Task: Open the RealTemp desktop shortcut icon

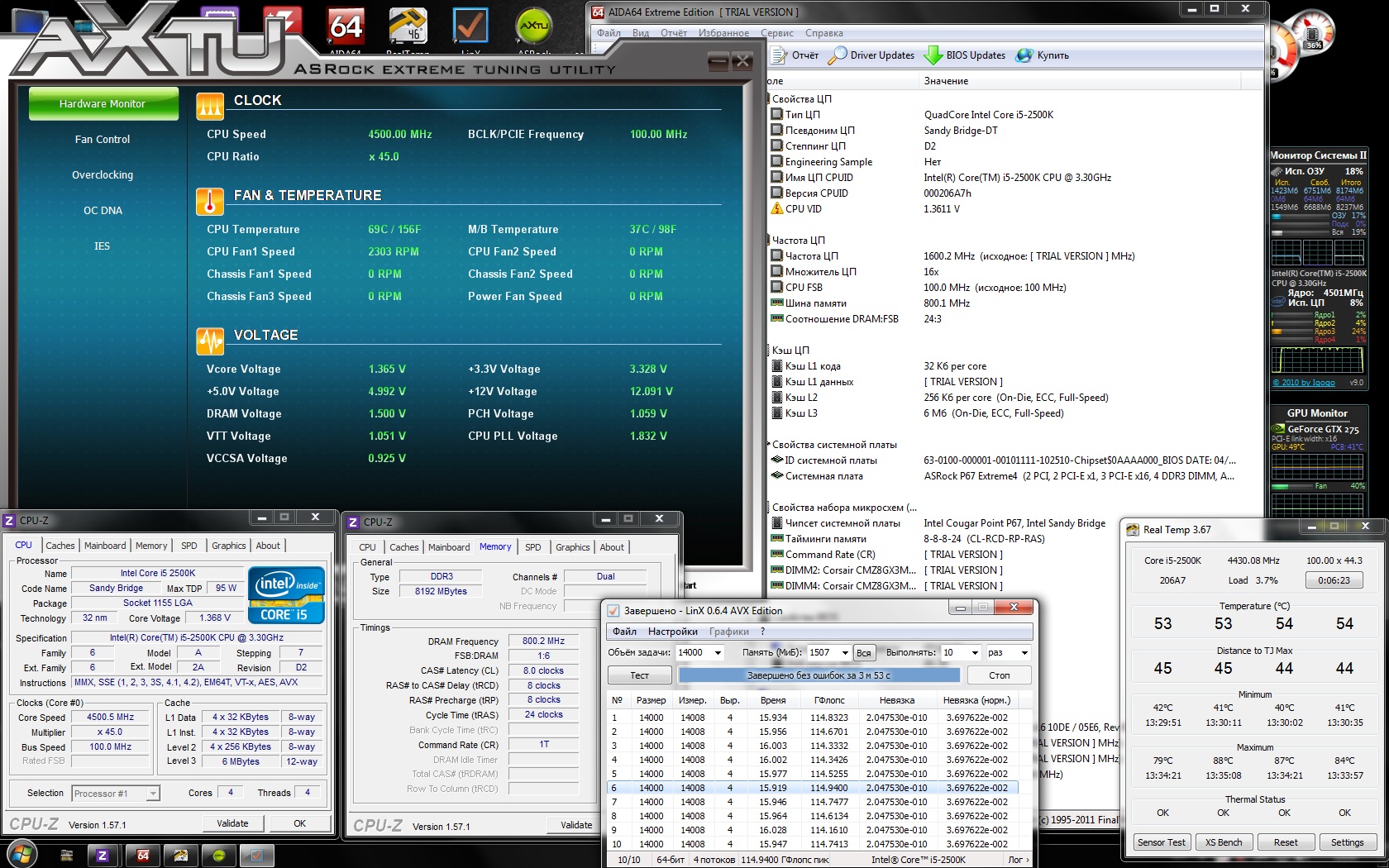Action: coord(408,27)
